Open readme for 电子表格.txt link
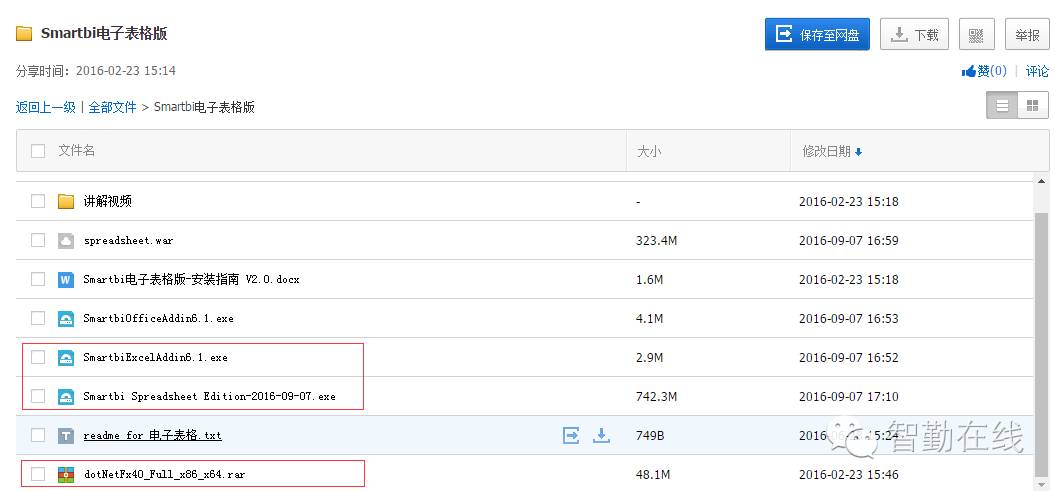This screenshot has height=491, width=1060. point(153,436)
